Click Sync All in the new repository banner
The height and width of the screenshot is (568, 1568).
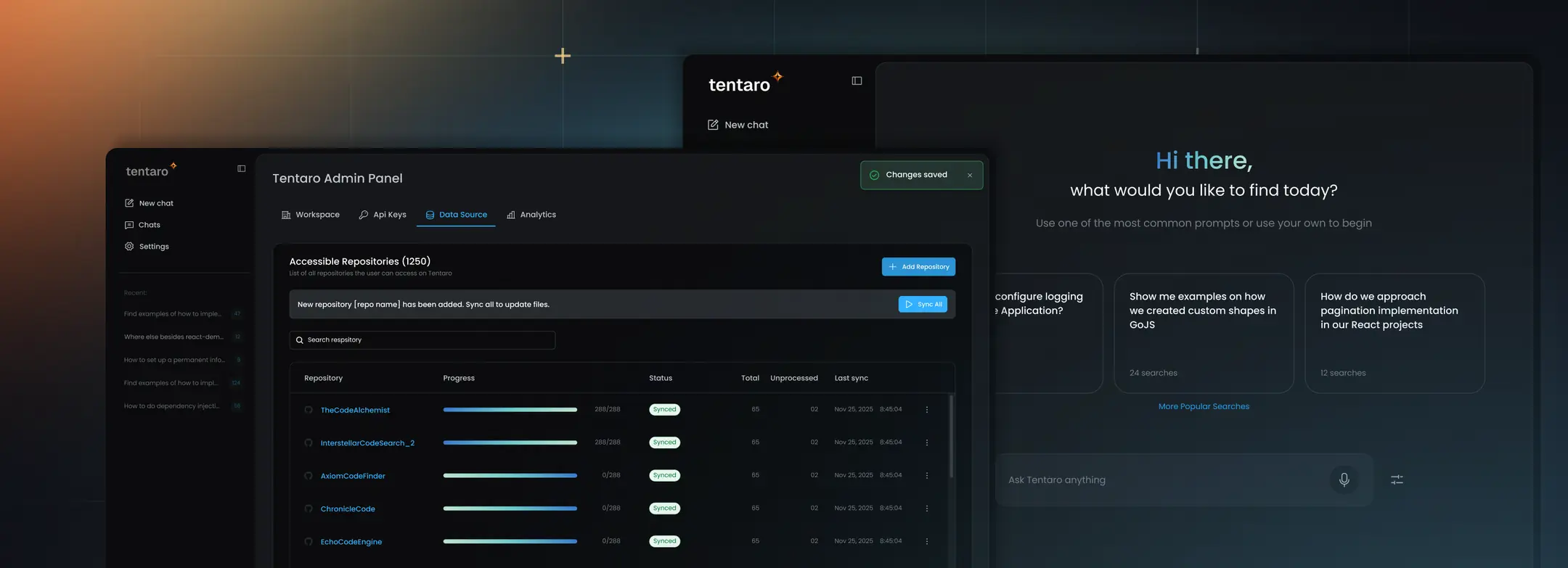(x=923, y=305)
